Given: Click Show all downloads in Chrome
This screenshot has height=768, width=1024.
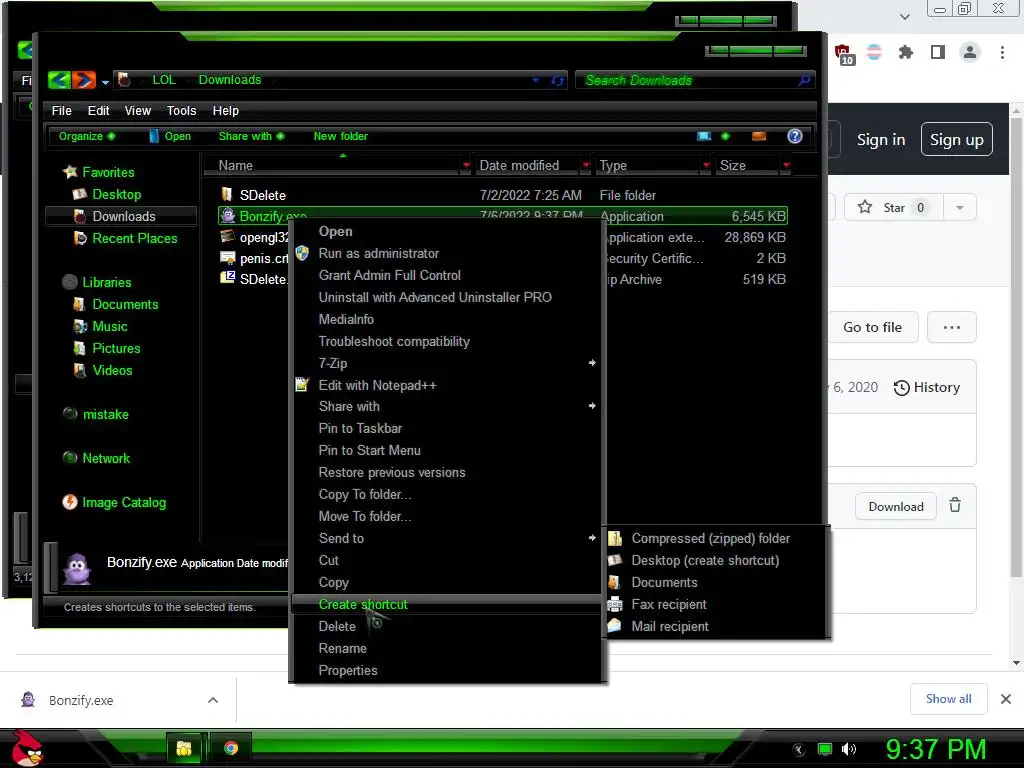Looking at the screenshot, I should pyautogui.click(x=948, y=699).
